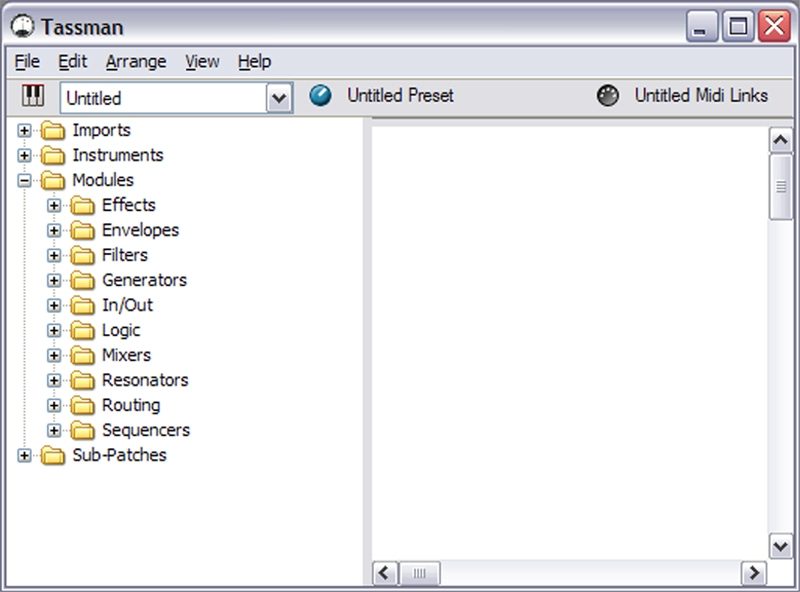Expand the Imports tree node
Viewport: 800px width, 592px height.
(24, 131)
